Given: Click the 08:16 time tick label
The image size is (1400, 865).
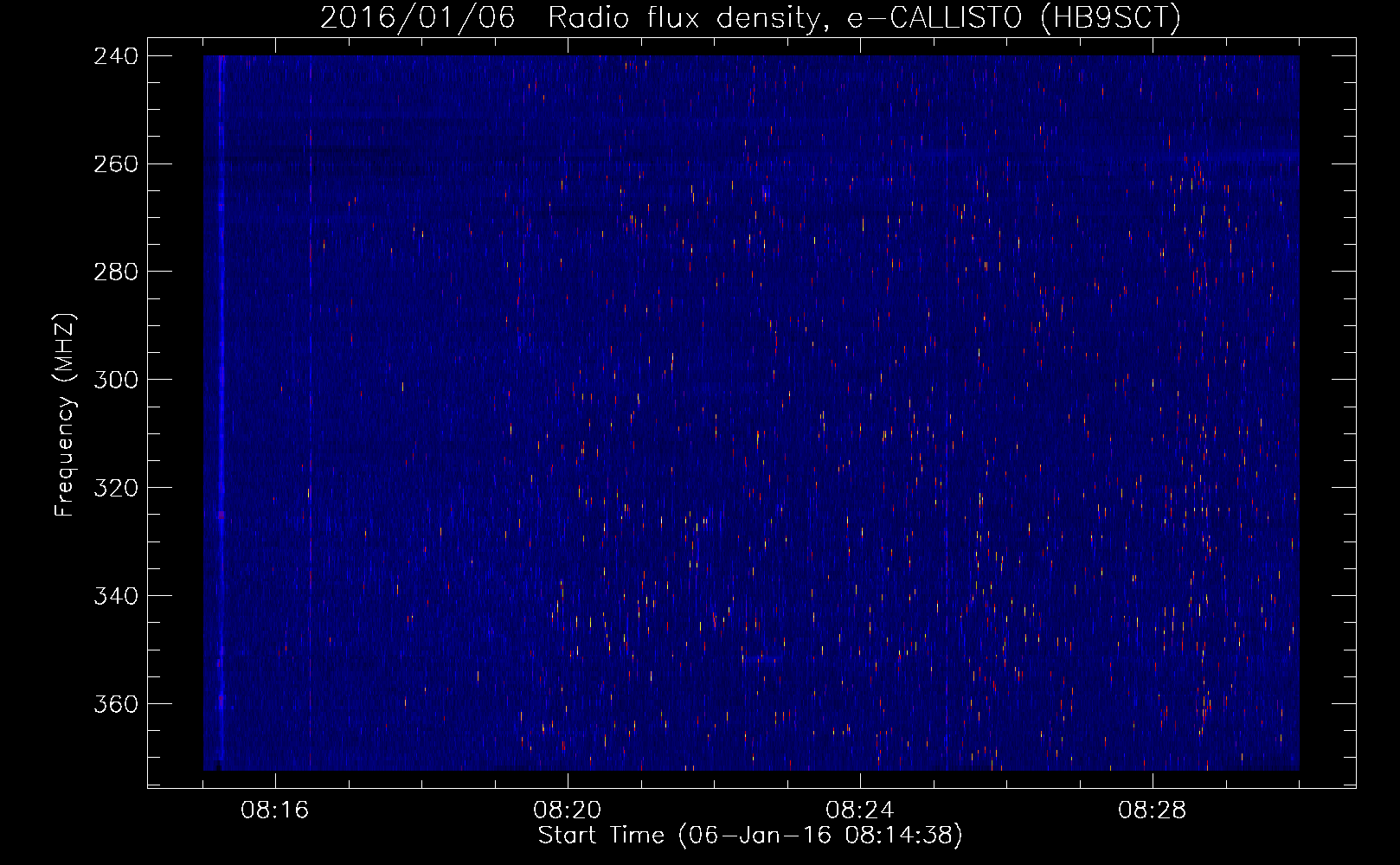Looking at the screenshot, I should click(274, 811).
